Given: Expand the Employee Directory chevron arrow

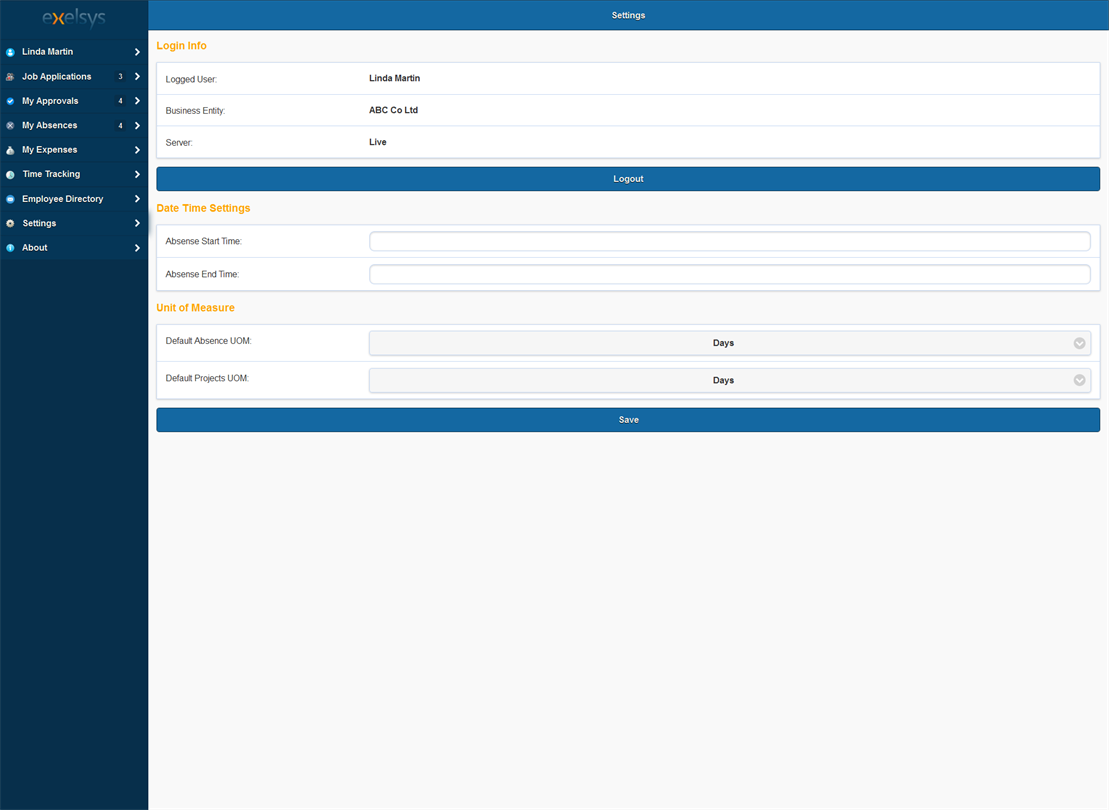Looking at the screenshot, I should (137, 199).
